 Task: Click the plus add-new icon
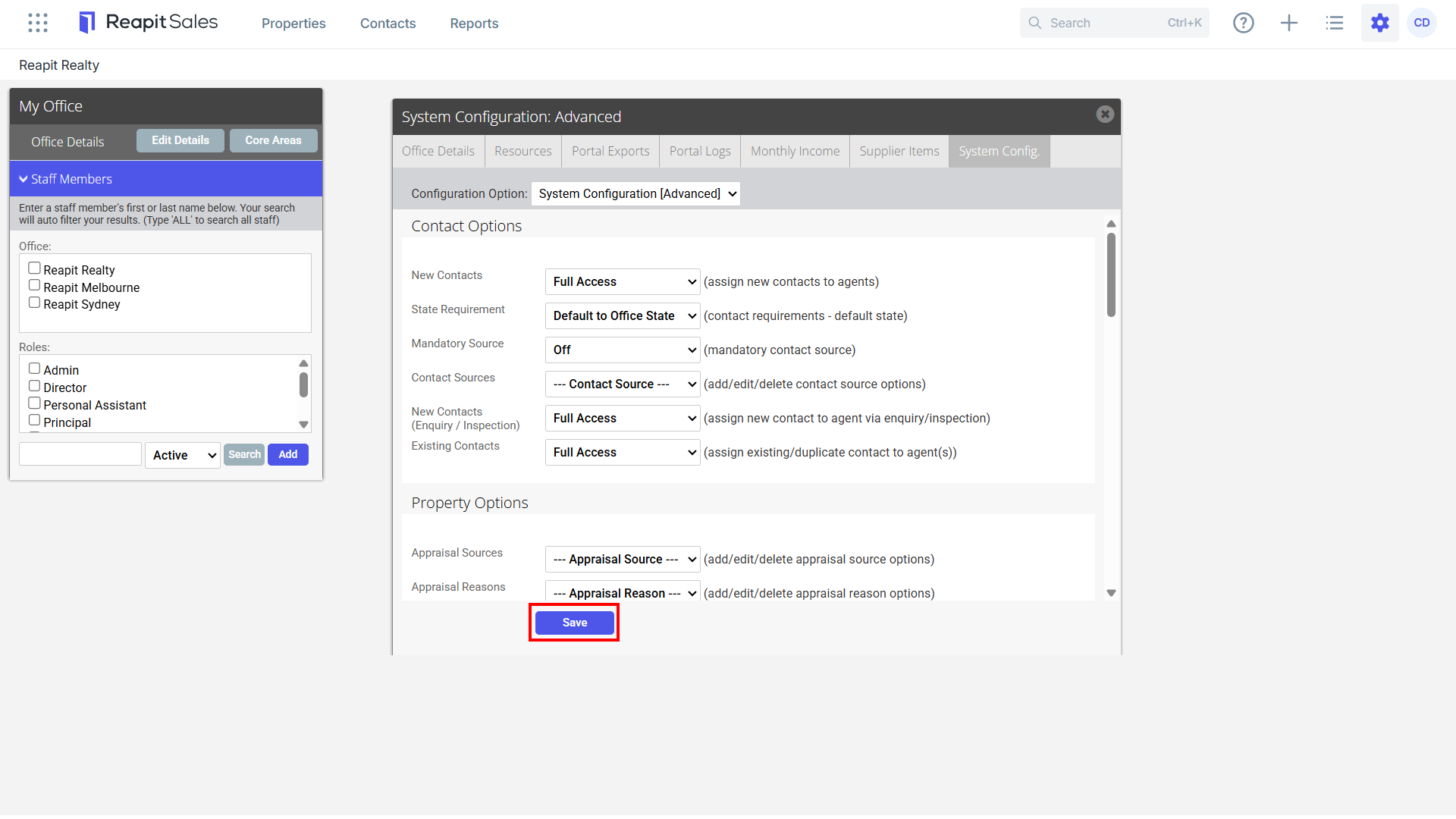coord(1289,23)
